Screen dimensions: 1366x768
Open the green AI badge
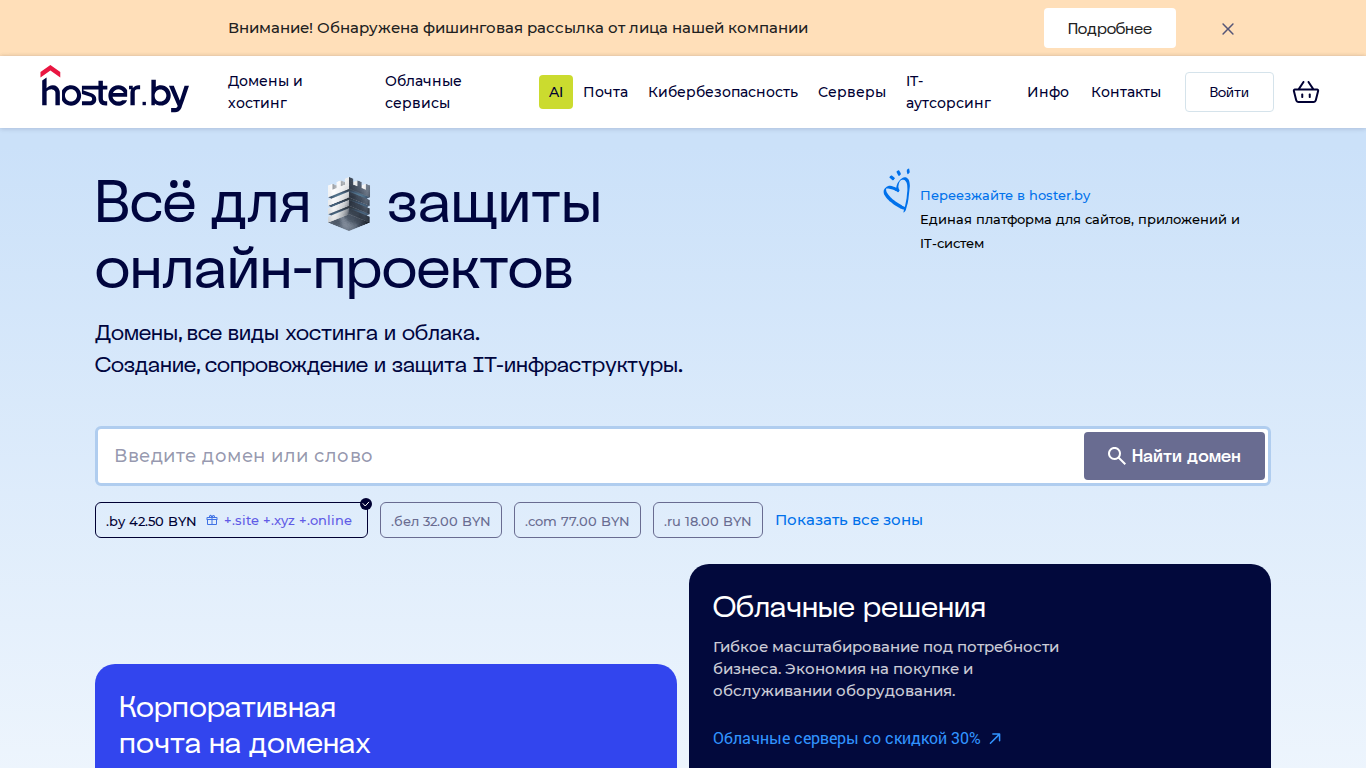[x=556, y=92]
